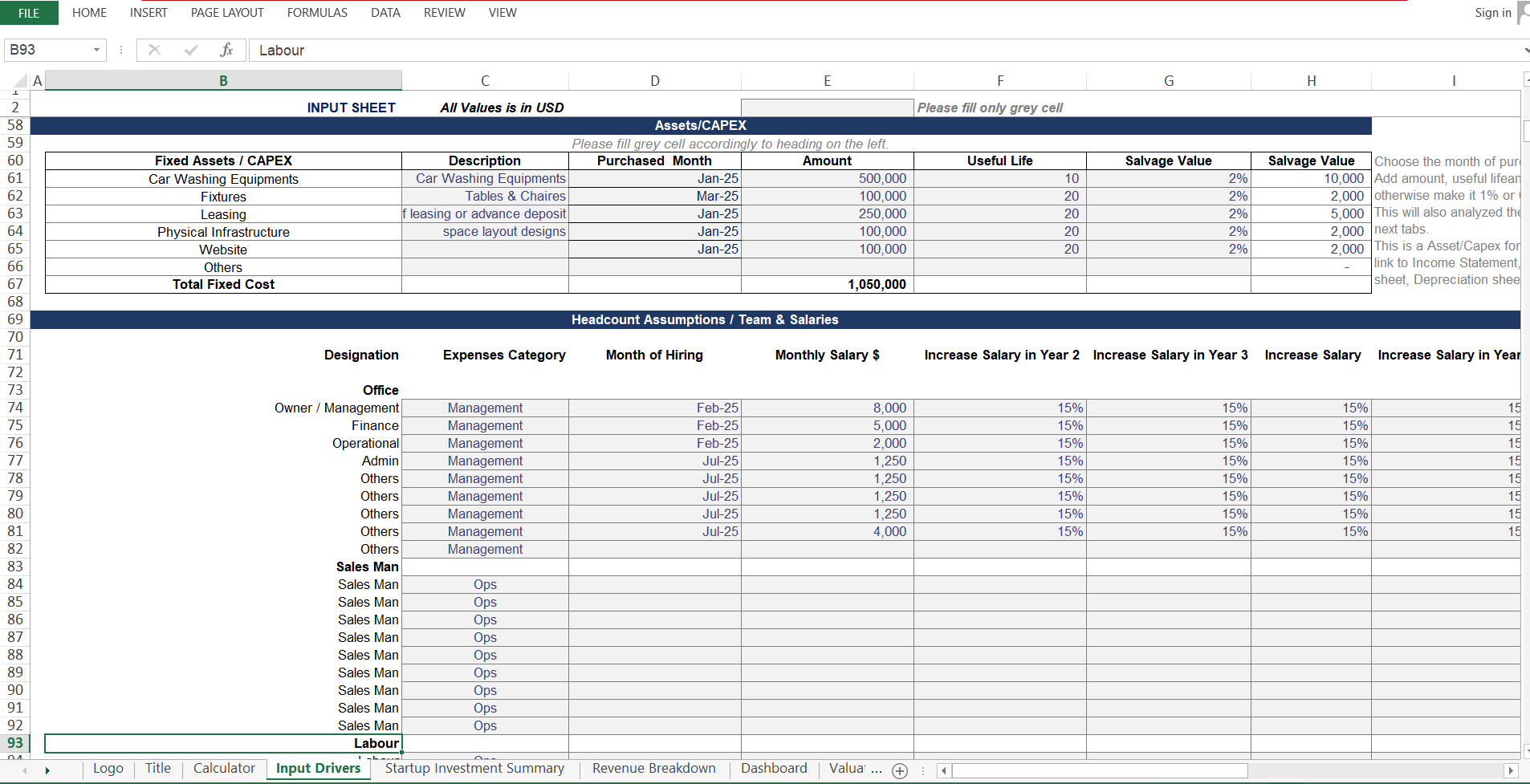Image resolution: width=1530 pixels, height=784 pixels.
Task: Select the Website fixed asset cell
Action: pyautogui.click(x=223, y=250)
